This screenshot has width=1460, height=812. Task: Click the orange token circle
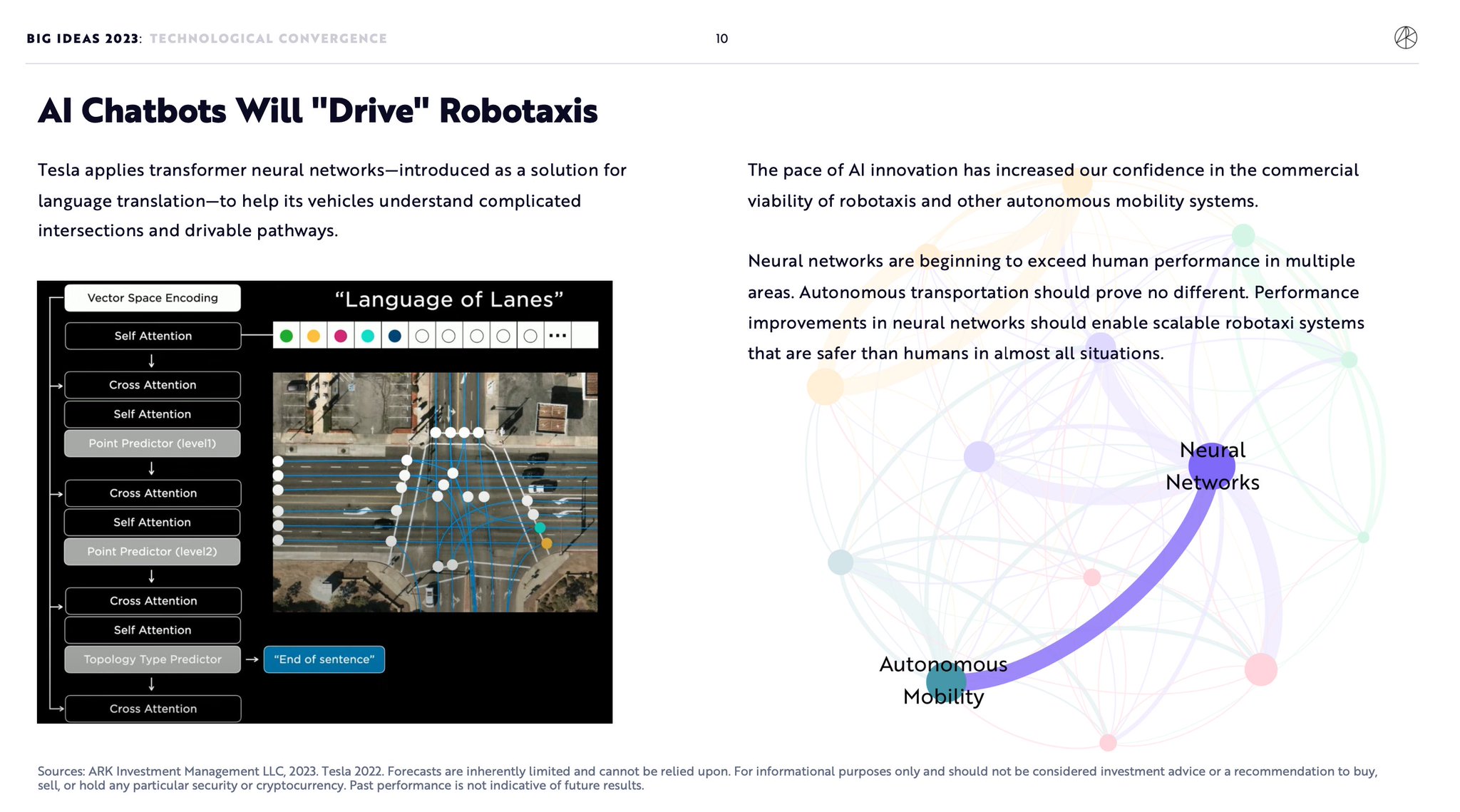pos(313,336)
